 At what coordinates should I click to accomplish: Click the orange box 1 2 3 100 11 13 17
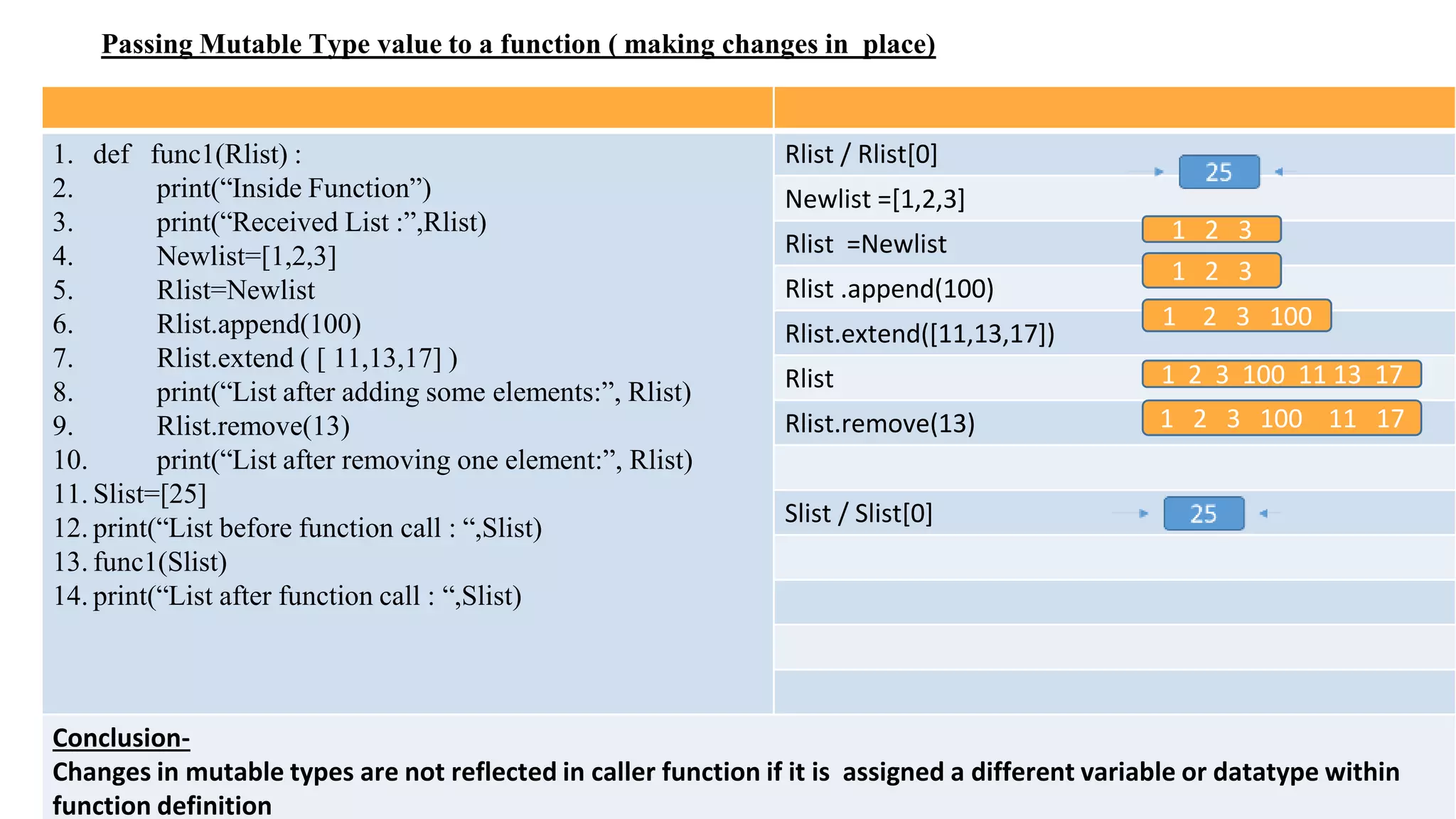point(1281,374)
